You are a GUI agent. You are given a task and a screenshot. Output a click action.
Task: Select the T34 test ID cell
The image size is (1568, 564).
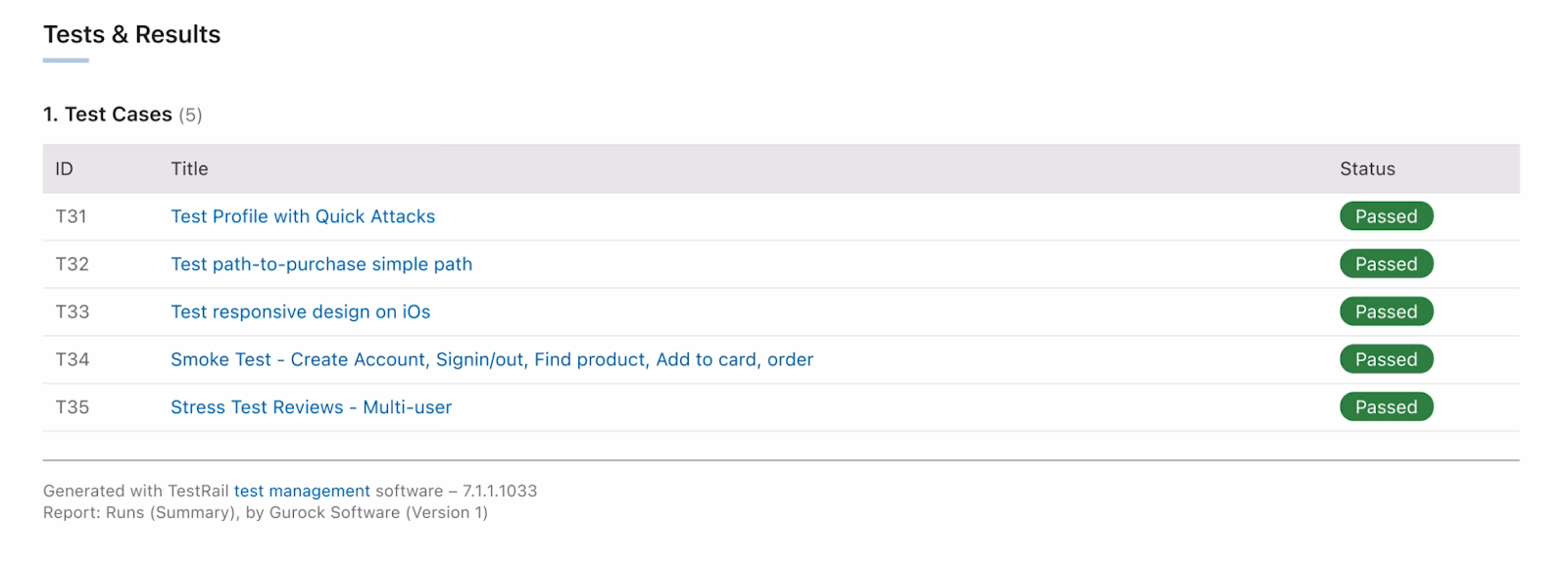[x=72, y=359]
